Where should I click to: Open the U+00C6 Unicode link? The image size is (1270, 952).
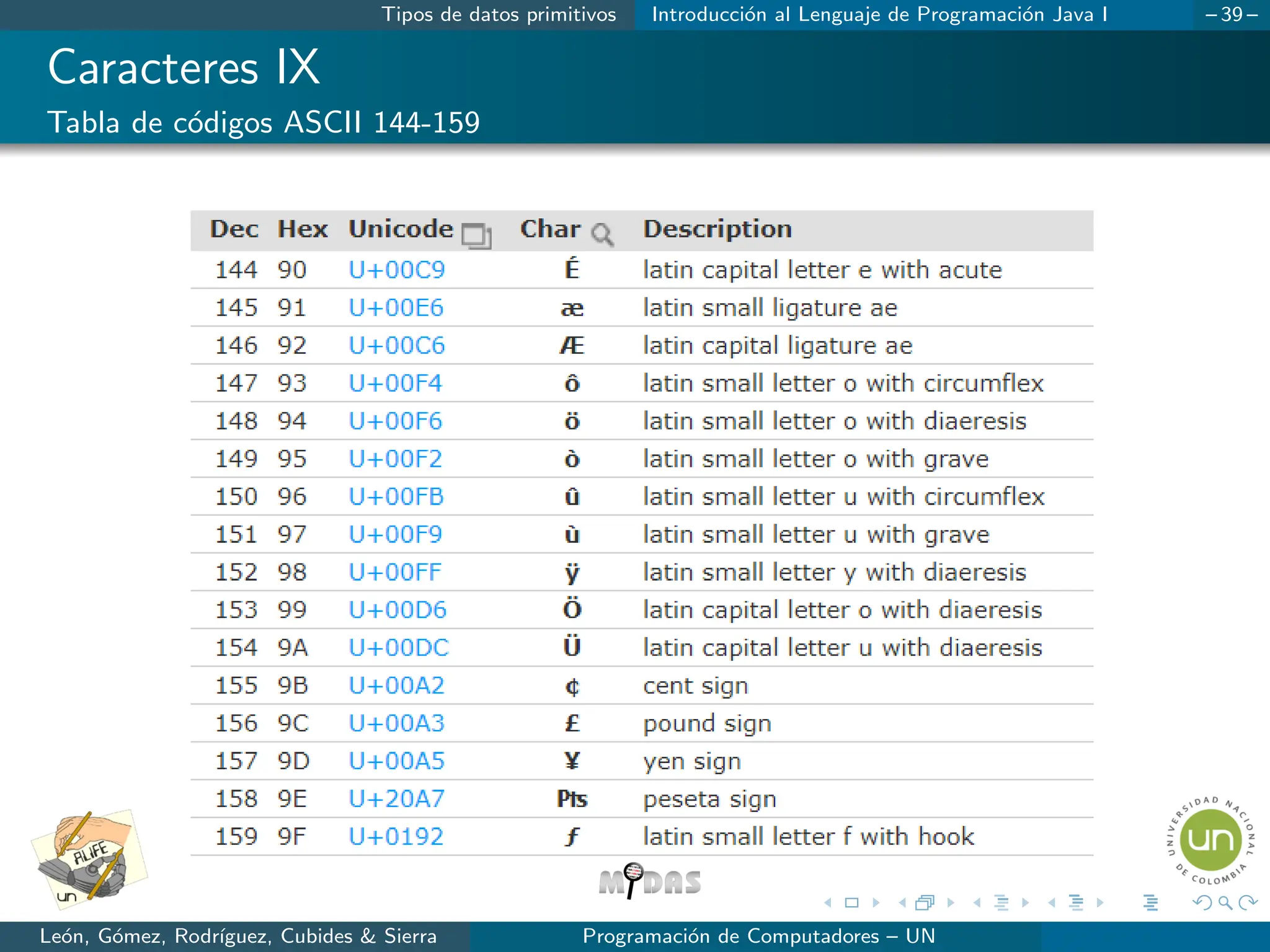coord(397,345)
